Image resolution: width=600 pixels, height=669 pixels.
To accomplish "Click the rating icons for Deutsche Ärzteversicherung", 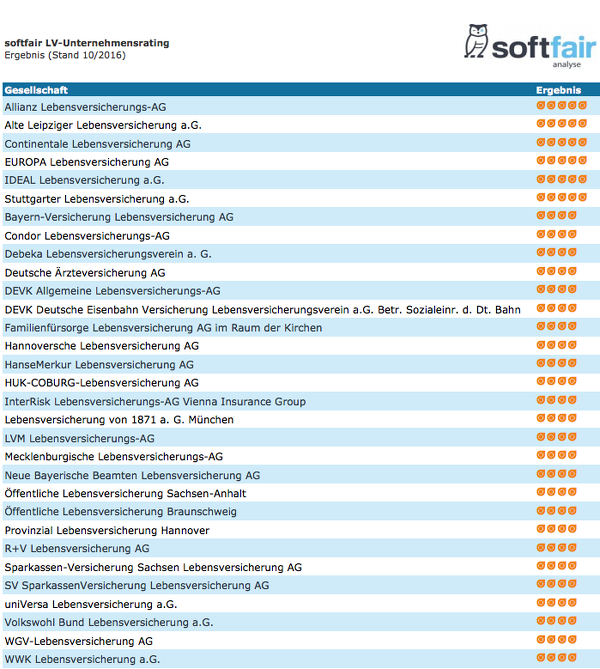I will [556, 271].
